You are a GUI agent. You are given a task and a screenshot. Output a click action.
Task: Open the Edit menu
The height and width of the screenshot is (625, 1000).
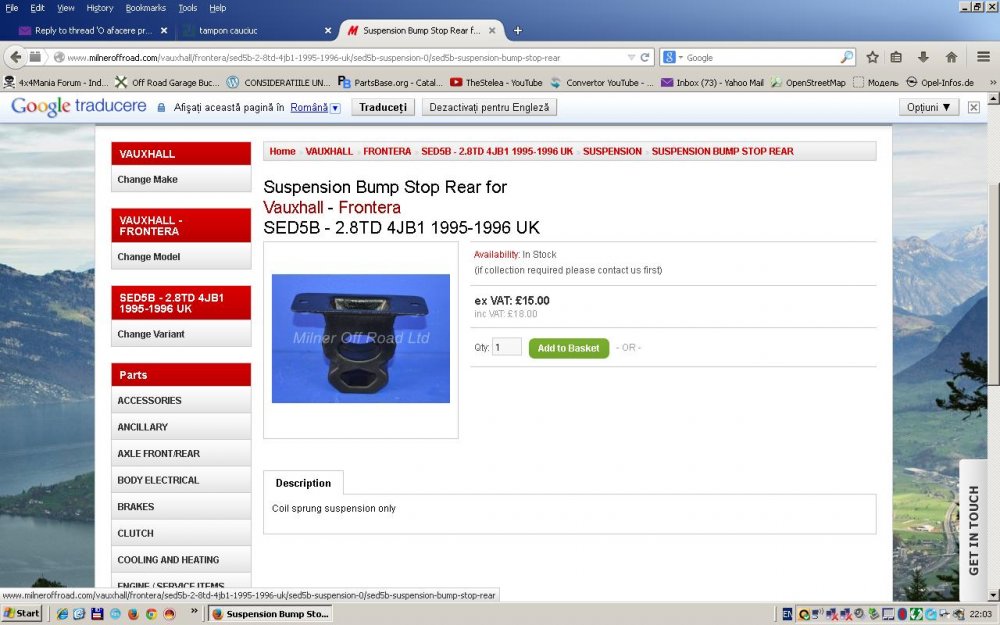tap(38, 8)
